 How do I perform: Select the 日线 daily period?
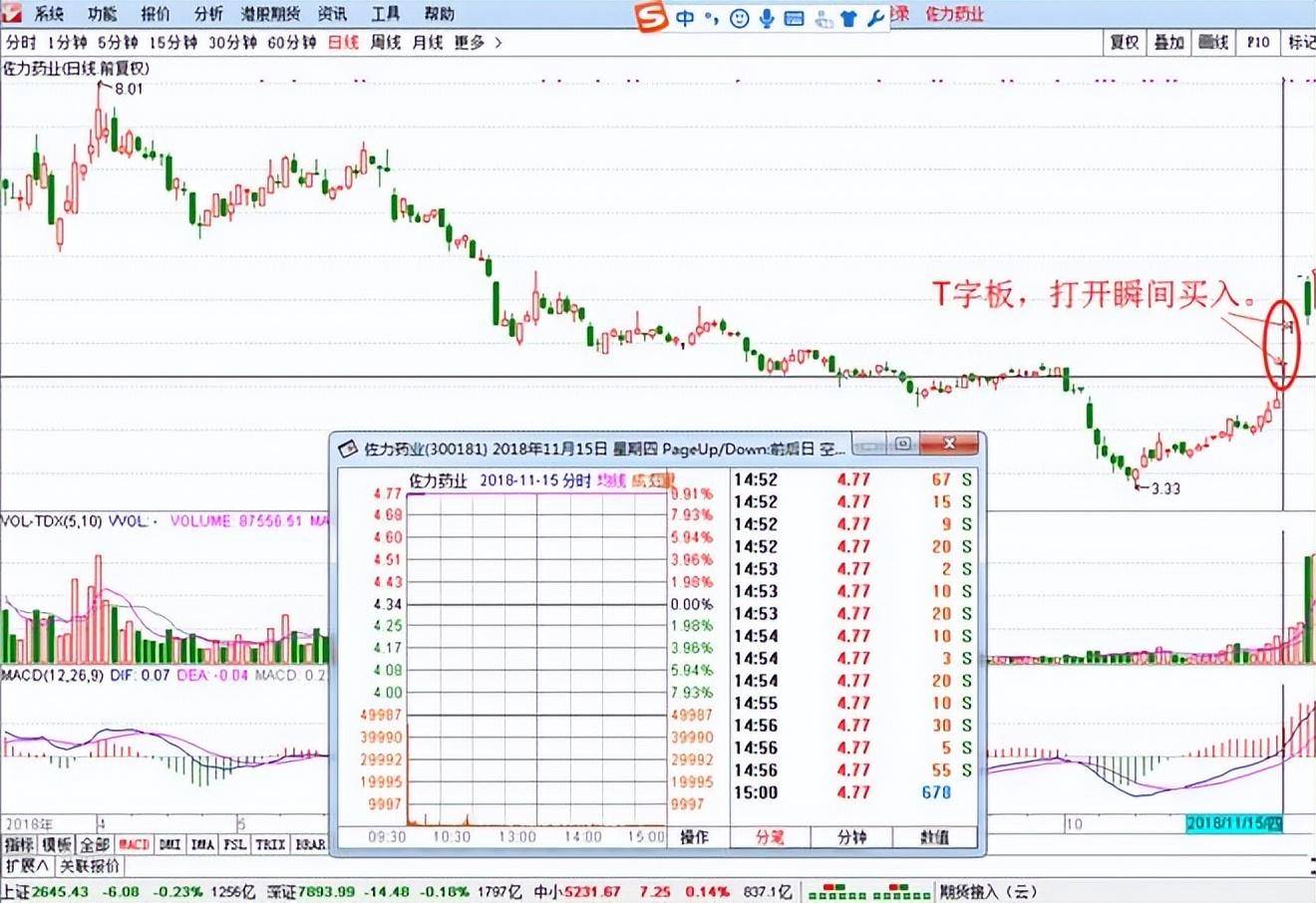[343, 43]
